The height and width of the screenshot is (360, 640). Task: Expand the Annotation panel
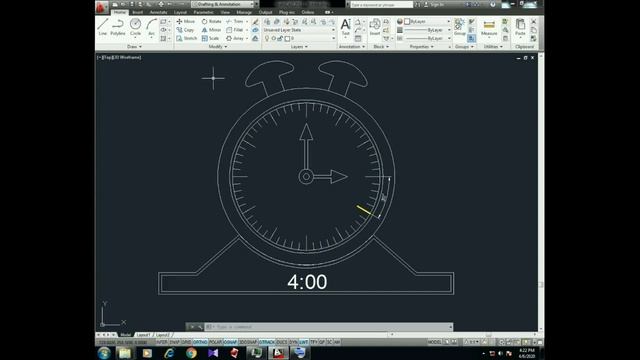[352, 47]
